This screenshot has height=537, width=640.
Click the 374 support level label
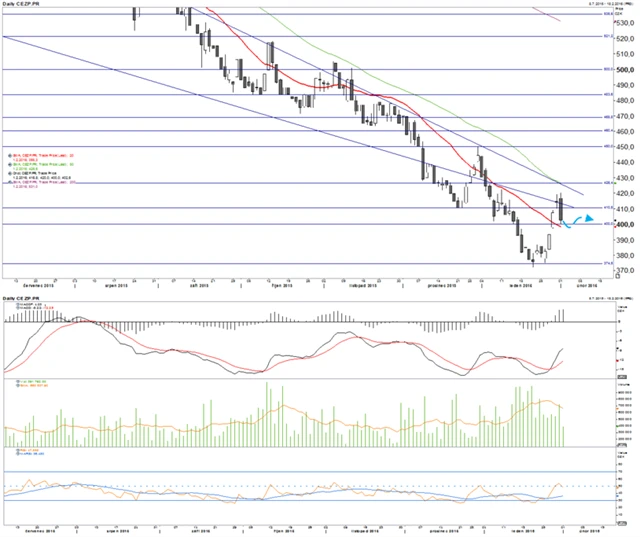pos(608,263)
